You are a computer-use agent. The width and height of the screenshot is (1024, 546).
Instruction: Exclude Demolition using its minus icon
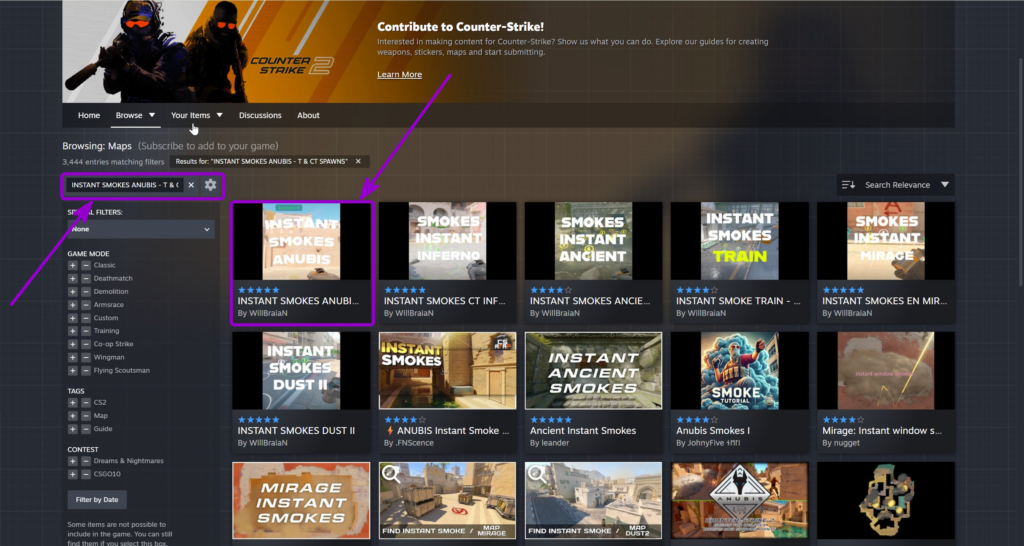pos(86,291)
